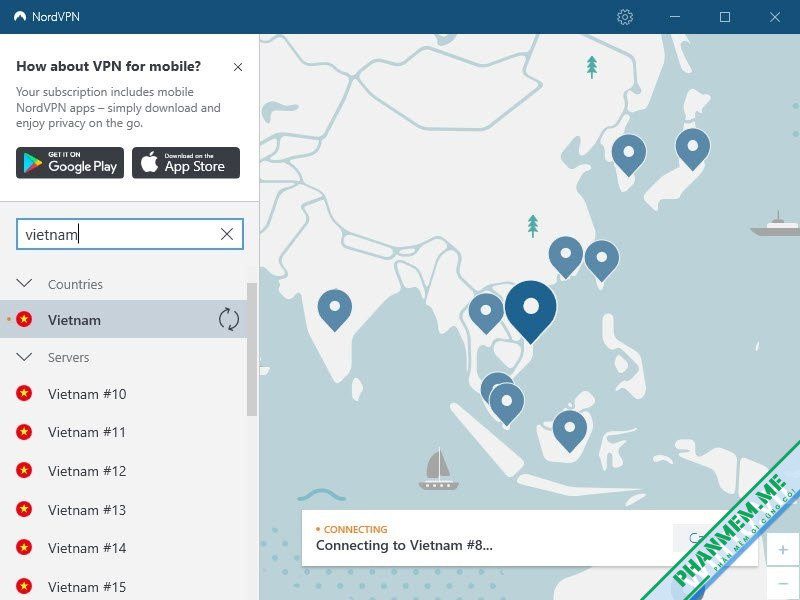Click the Indonesia map pin
Screen dimensions: 800x600
pyautogui.click(x=570, y=432)
